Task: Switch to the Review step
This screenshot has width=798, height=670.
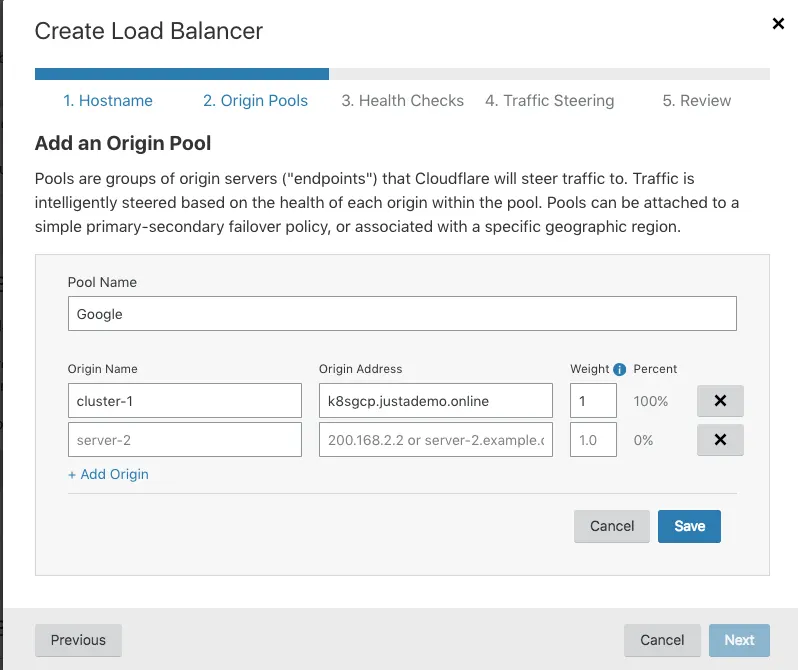Action: [x=696, y=100]
